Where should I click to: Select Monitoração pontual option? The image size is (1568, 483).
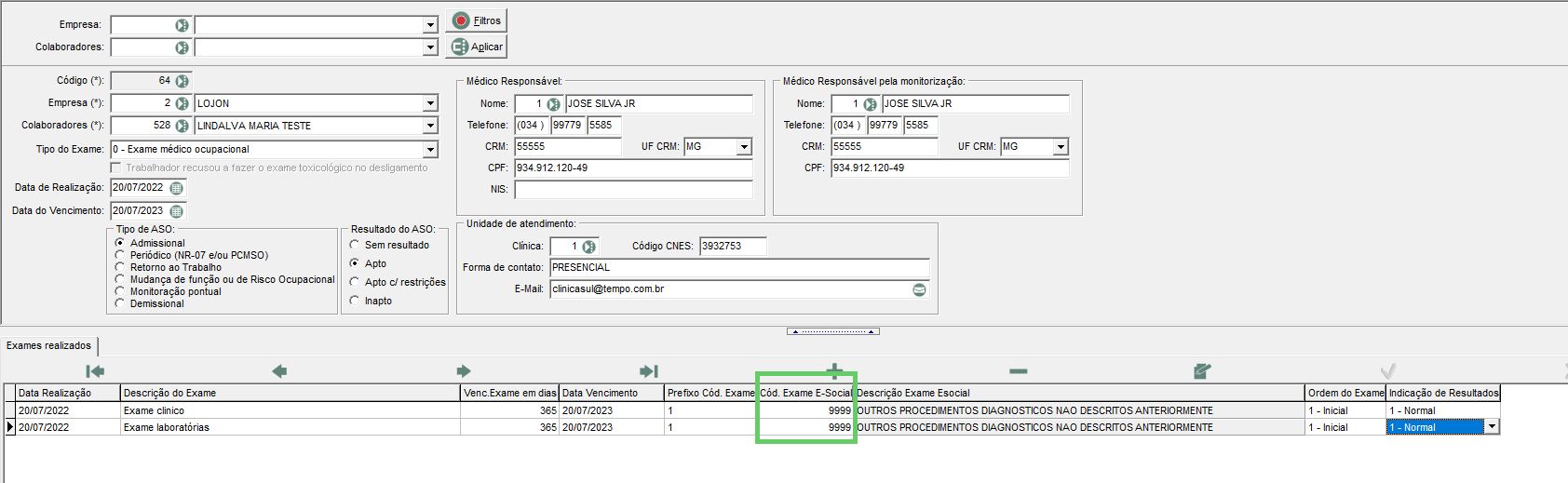click(119, 291)
